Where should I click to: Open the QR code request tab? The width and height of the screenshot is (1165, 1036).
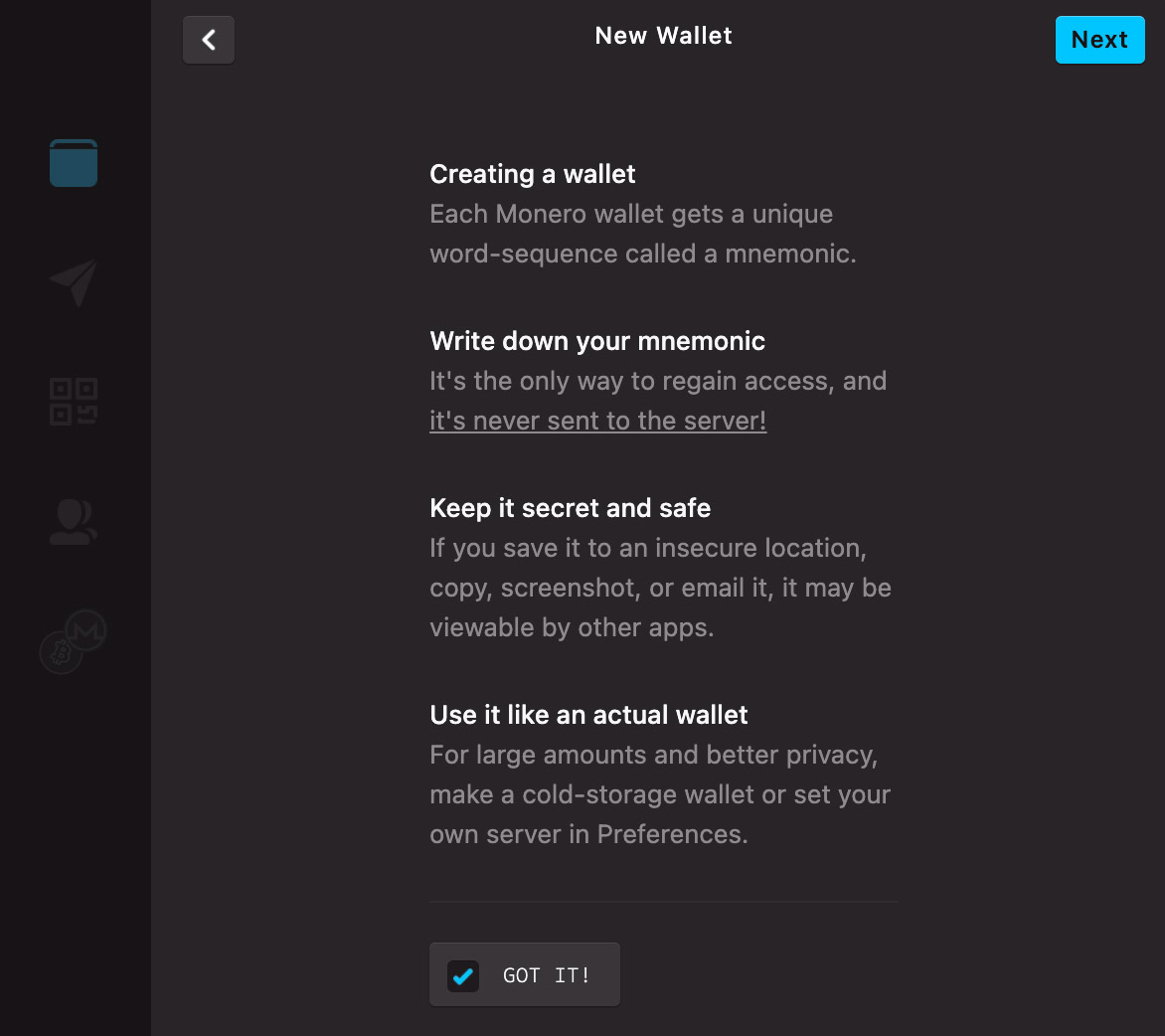(74, 402)
